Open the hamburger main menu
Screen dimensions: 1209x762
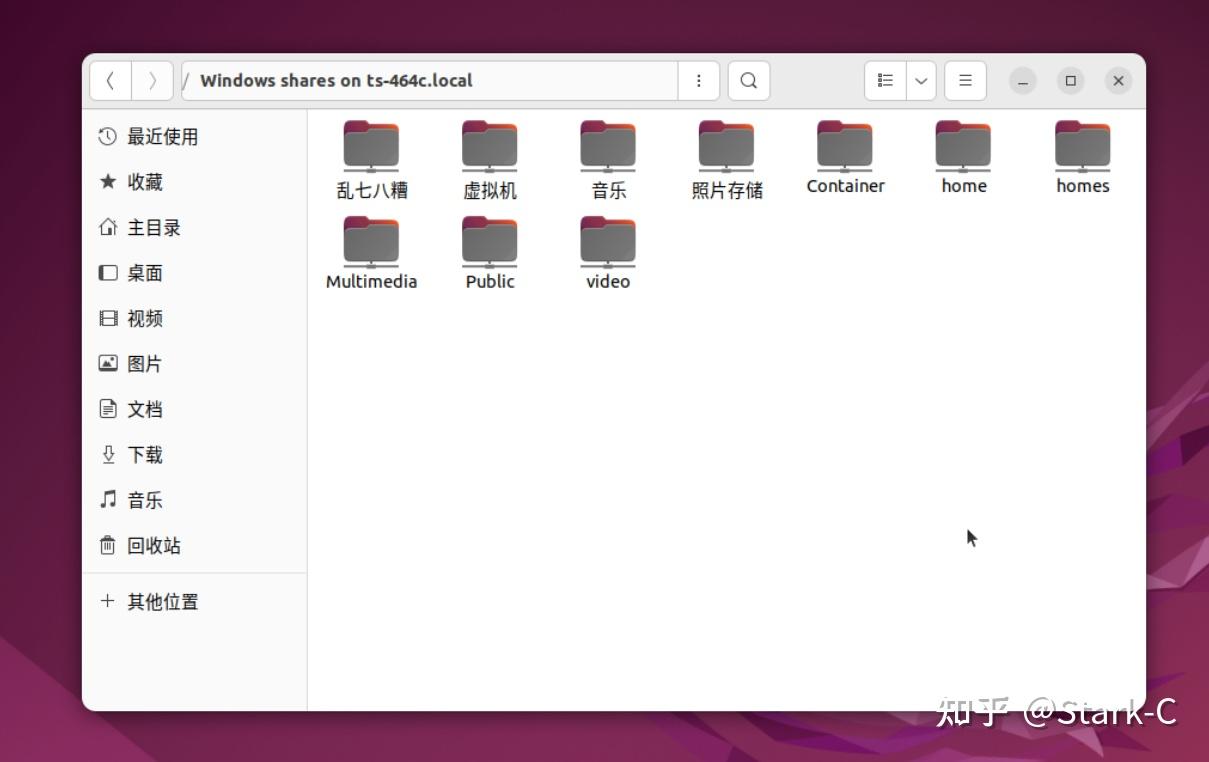965,80
